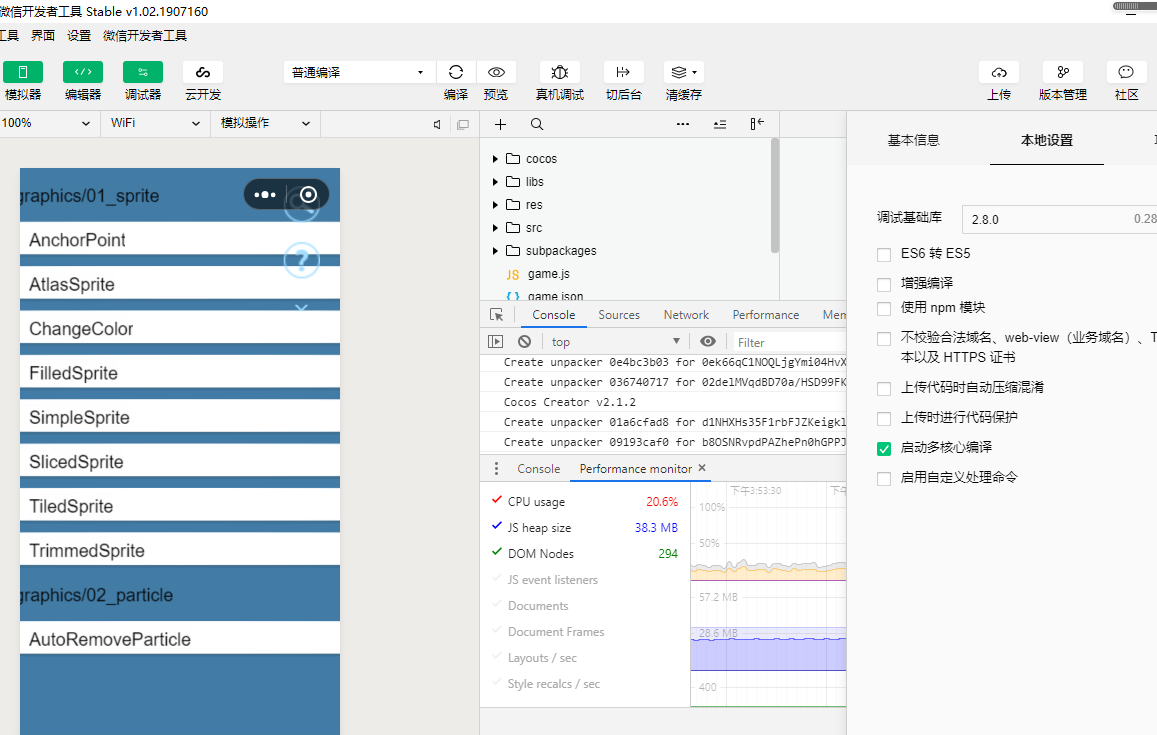The height and width of the screenshot is (735, 1157).
Task: Open the console top context dropdown
Action: coord(615,342)
